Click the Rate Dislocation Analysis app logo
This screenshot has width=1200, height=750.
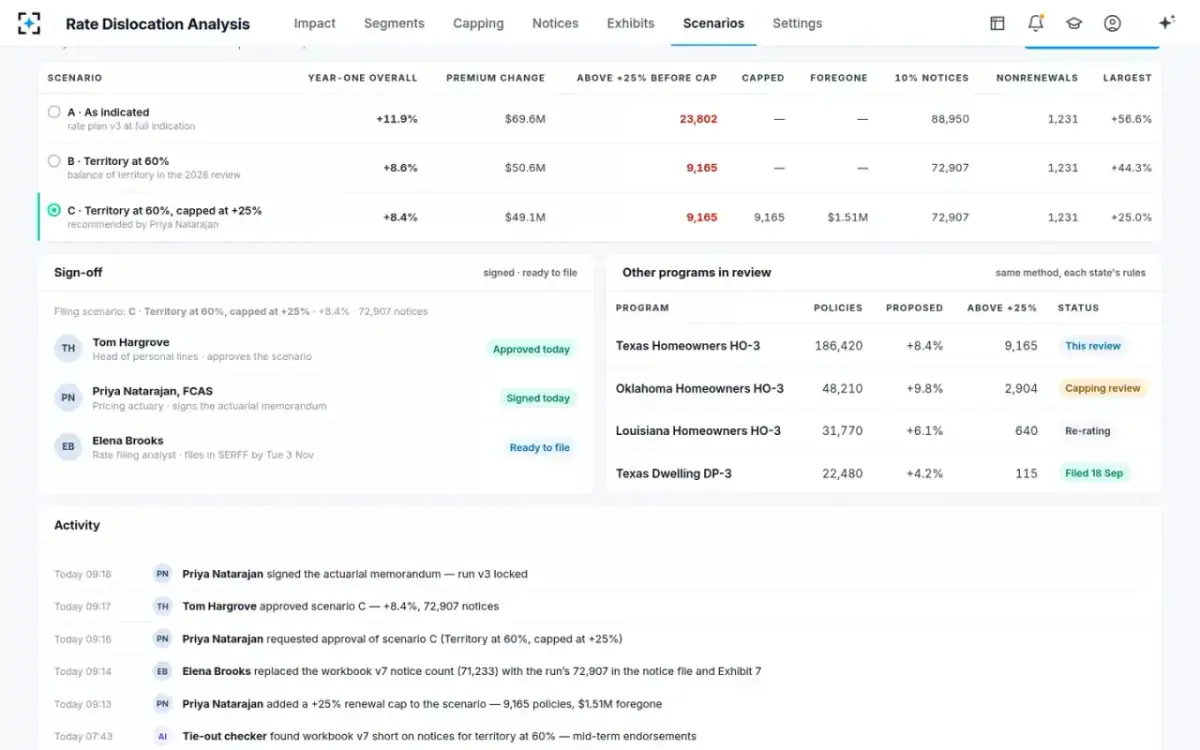coord(30,23)
